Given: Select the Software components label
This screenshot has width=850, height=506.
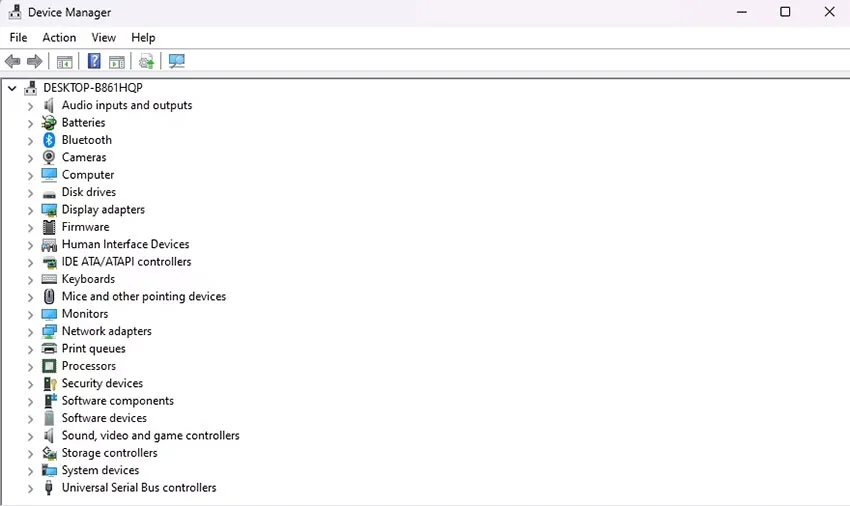Looking at the screenshot, I should (118, 401).
